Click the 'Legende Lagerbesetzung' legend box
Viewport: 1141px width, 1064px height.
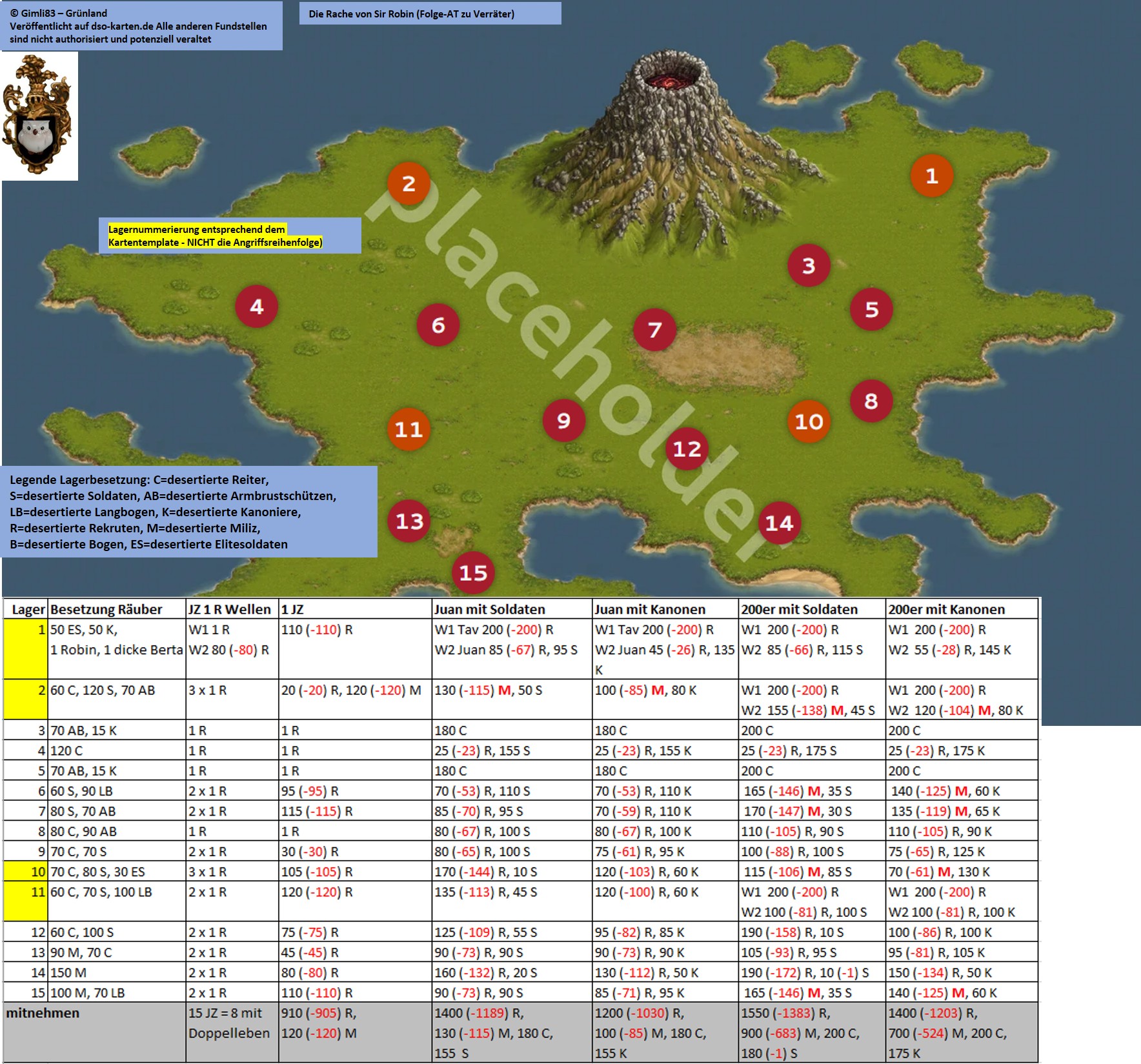(x=189, y=512)
